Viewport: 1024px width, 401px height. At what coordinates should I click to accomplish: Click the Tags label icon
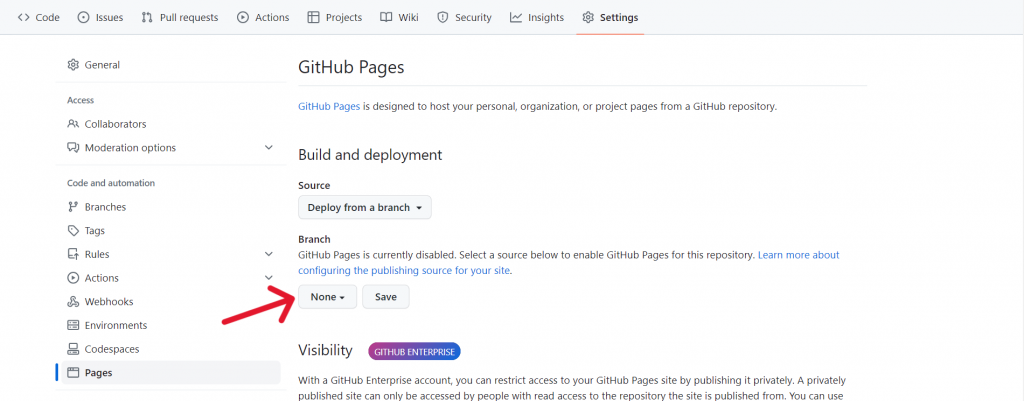73,231
